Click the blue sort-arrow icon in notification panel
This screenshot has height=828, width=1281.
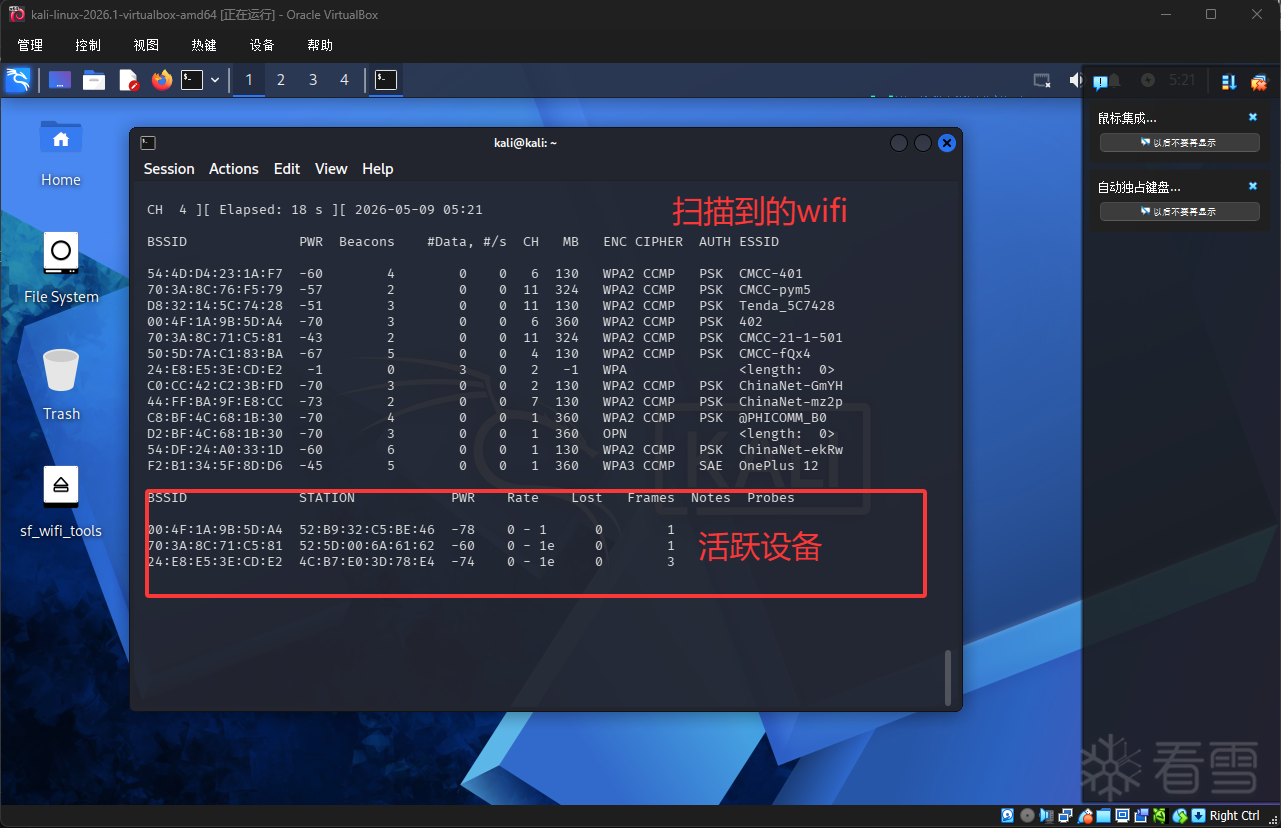coord(1230,82)
